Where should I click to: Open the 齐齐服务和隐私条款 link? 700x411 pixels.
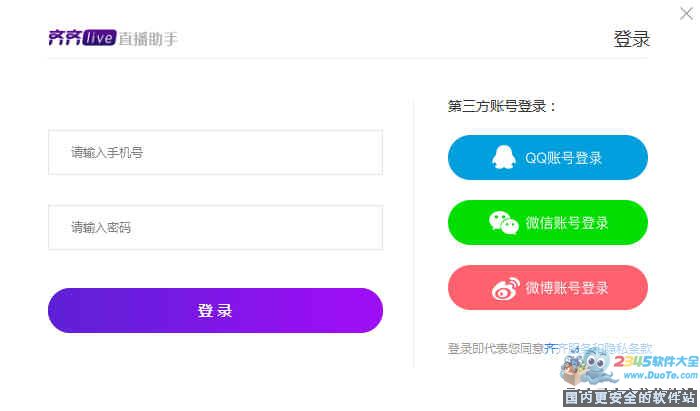tap(598, 348)
